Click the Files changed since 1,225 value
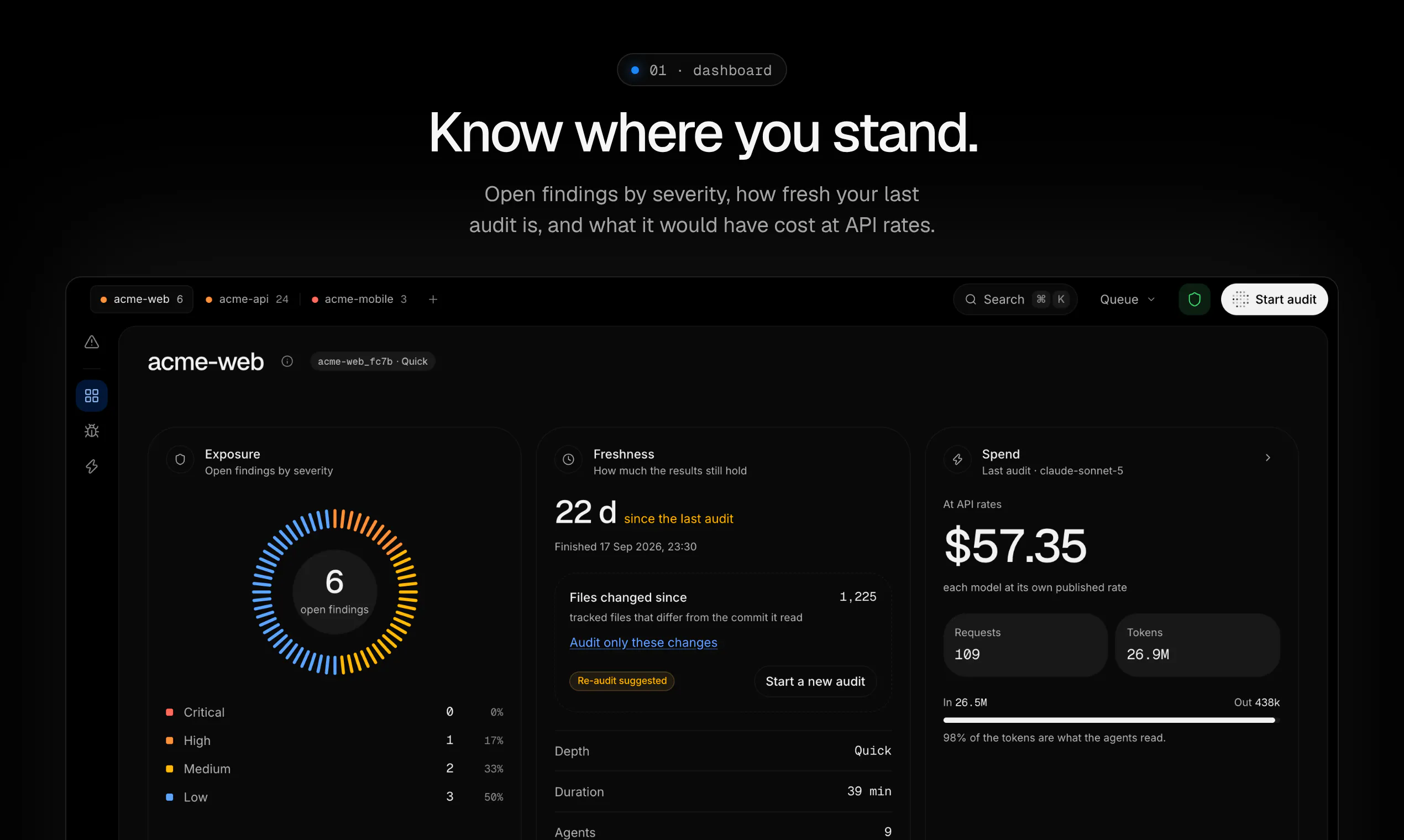This screenshot has width=1404, height=840. (x=858, y=597)
